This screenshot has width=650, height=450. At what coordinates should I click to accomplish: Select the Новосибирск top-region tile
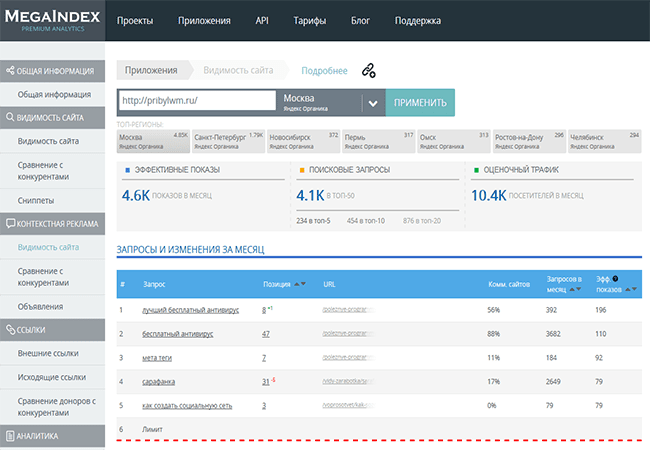point(303,141)
